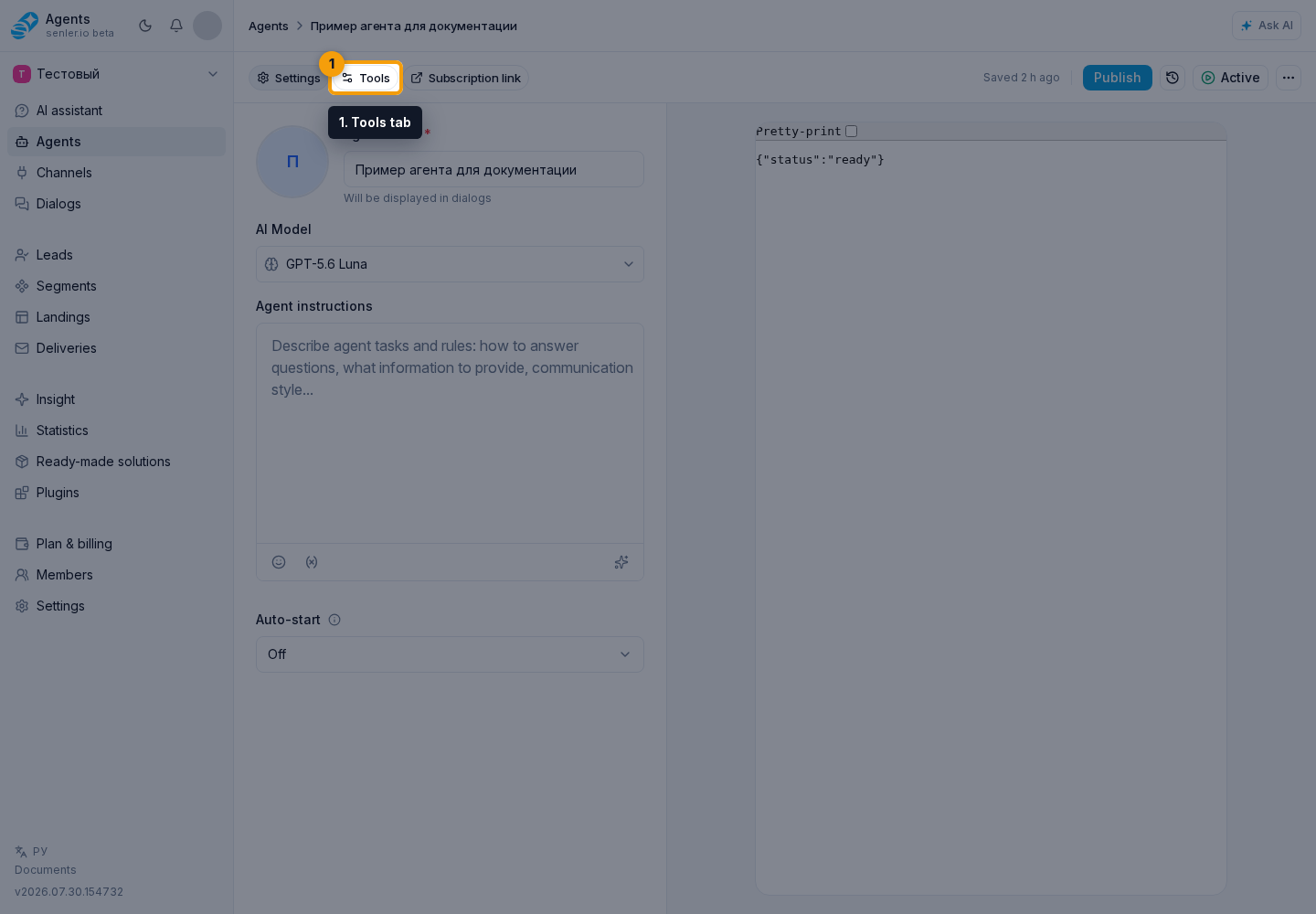The image size is (1316, 914).
Task: Open Segments section
Action: point(116,286)
